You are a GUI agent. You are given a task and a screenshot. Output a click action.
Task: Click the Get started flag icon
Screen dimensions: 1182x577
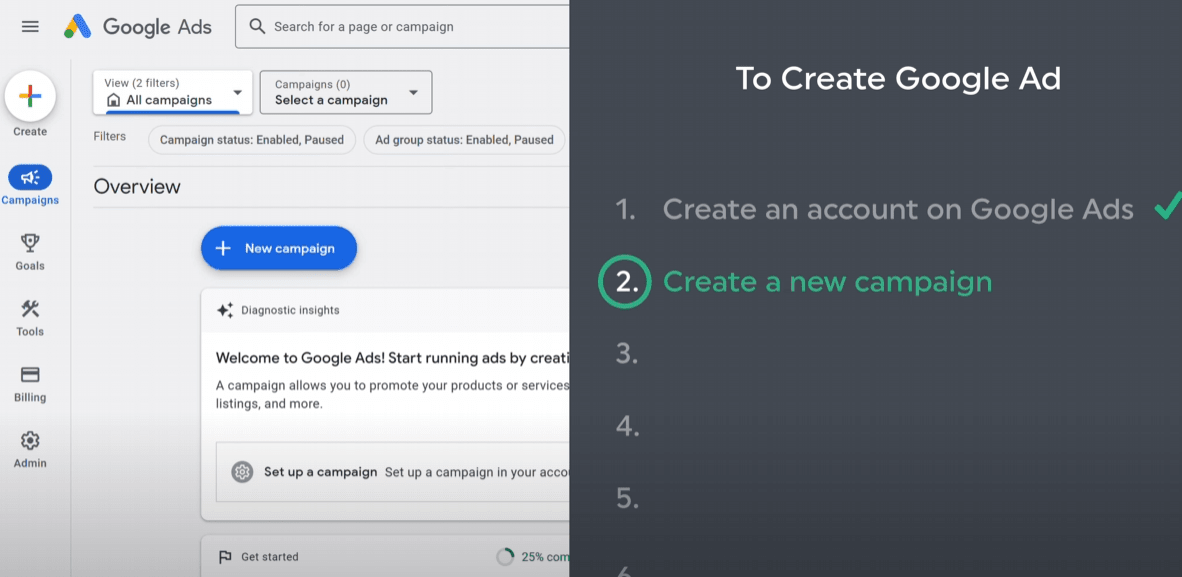coord(225,557)
